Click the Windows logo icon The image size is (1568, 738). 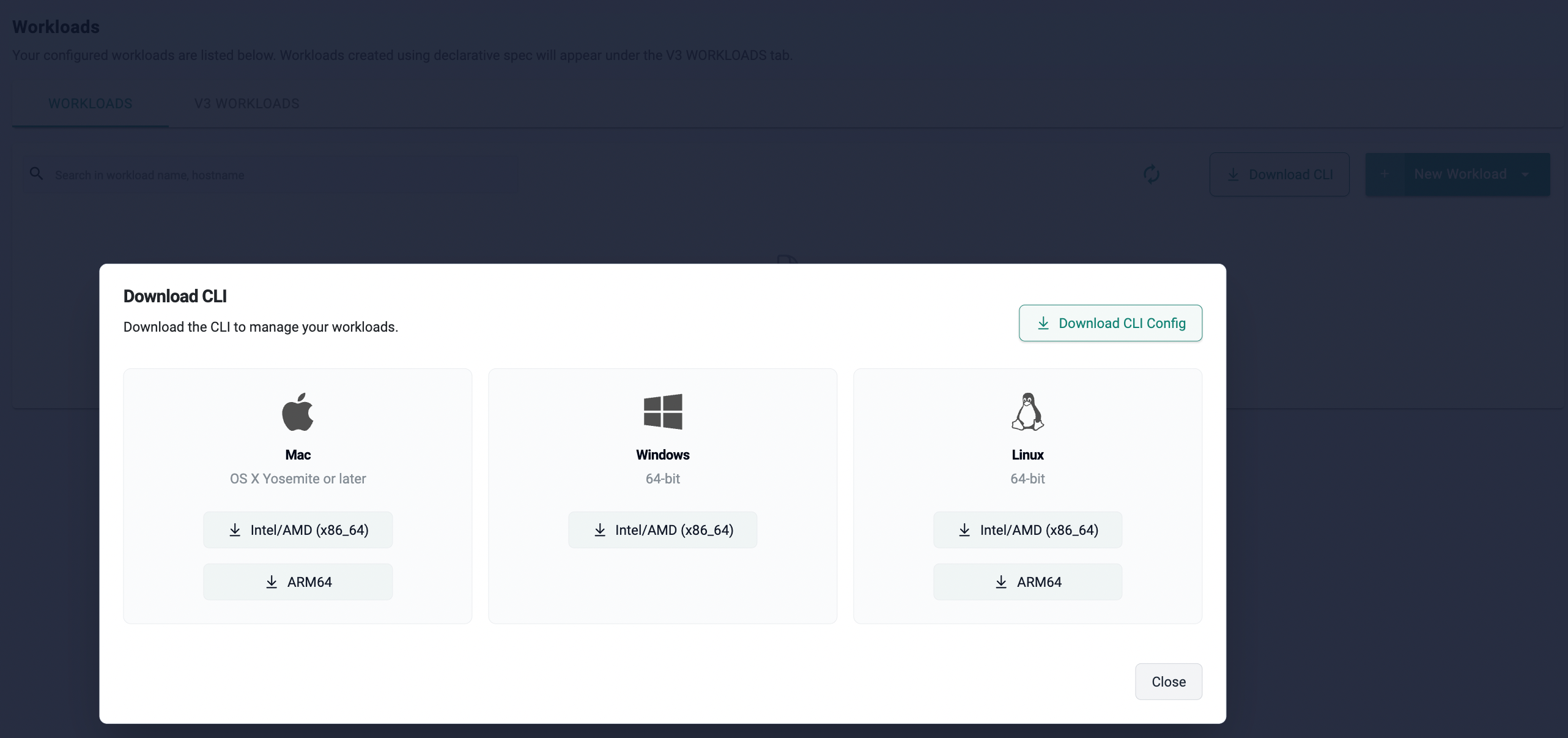click(662, 411)
